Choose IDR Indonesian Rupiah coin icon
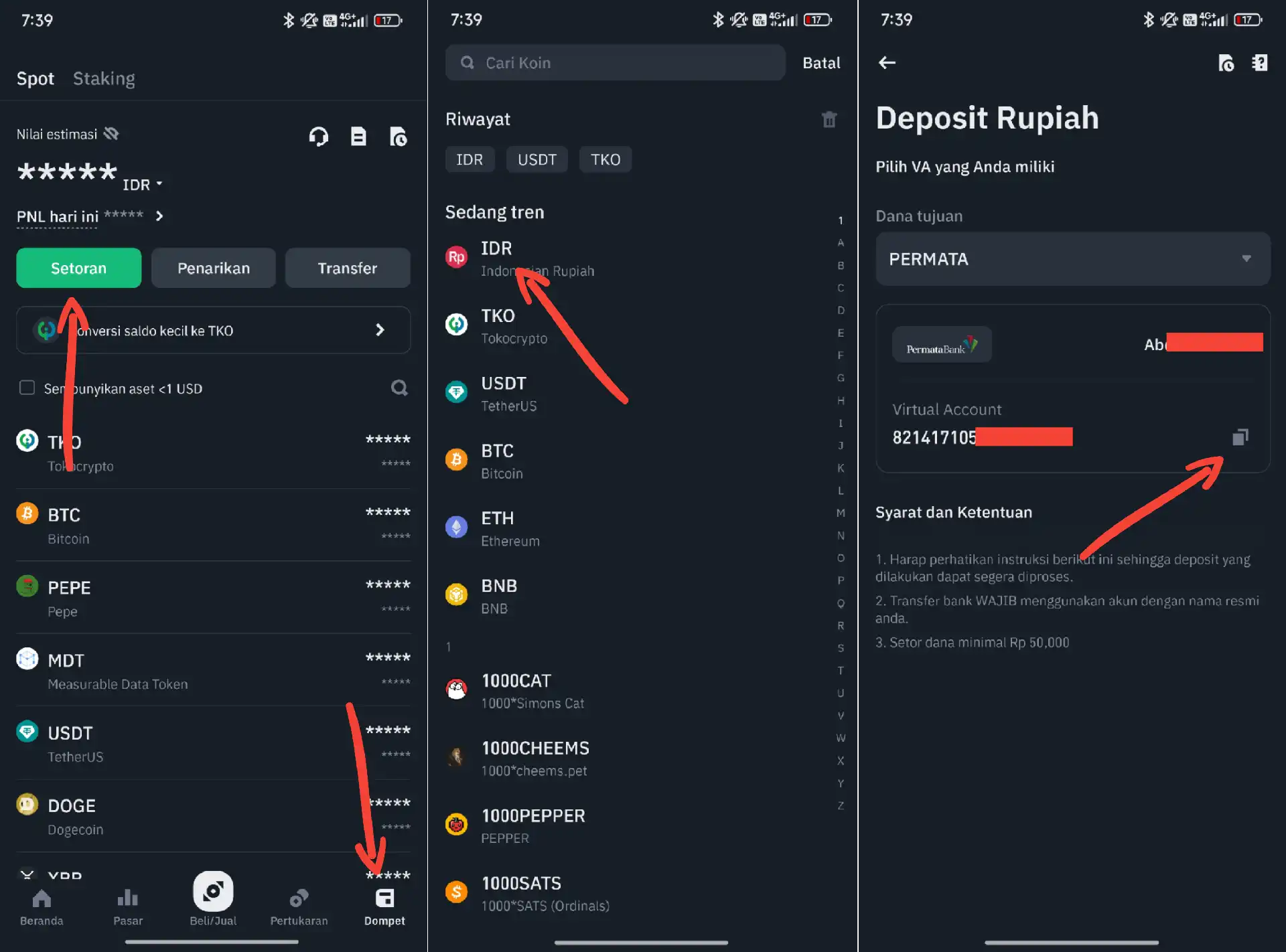Image resolution: width=1286 pixels, height=952 pixels. [457, 257]
